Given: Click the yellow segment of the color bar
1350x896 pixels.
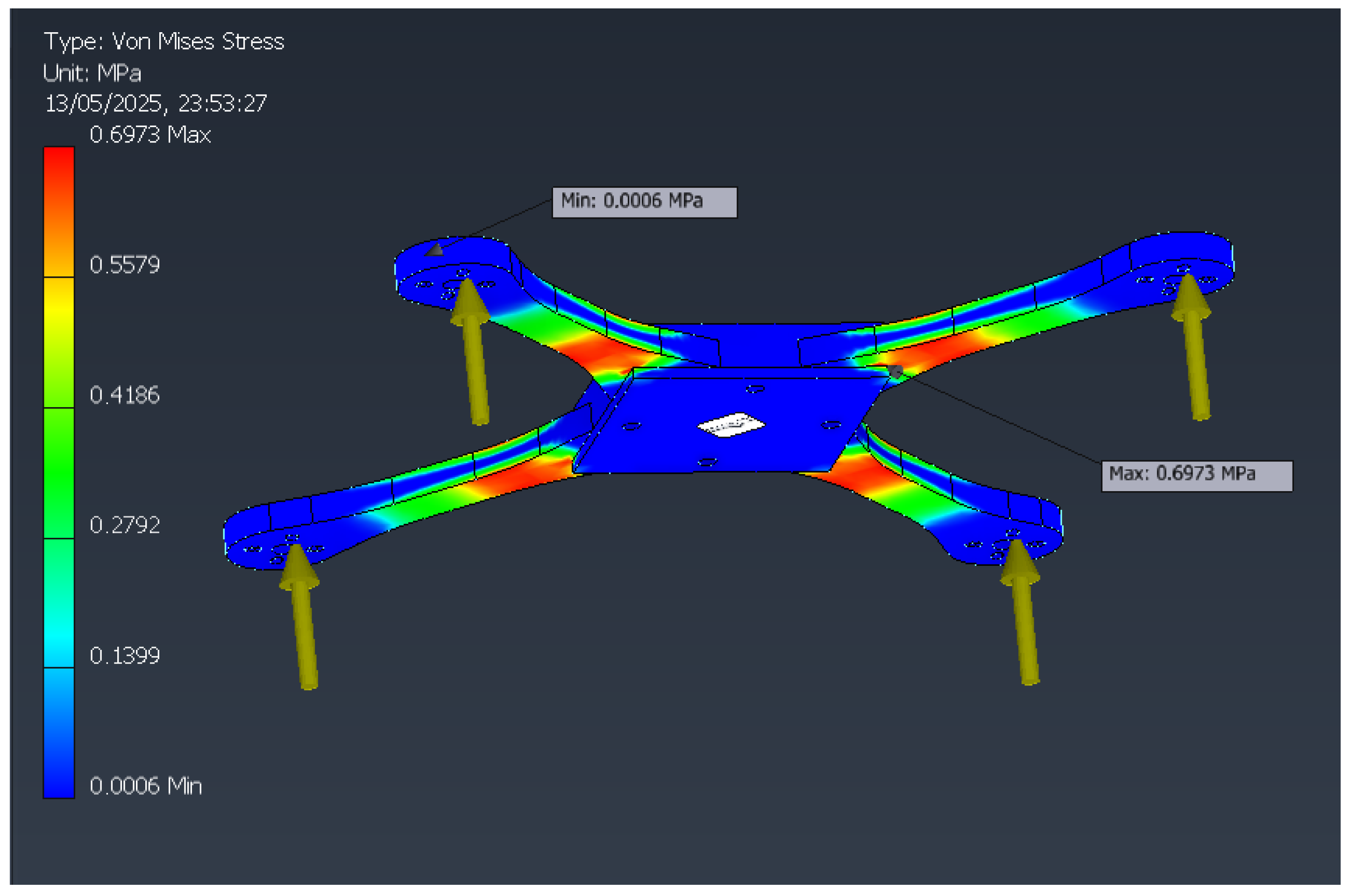Looking at the screenshot, I should pos(59,309).
